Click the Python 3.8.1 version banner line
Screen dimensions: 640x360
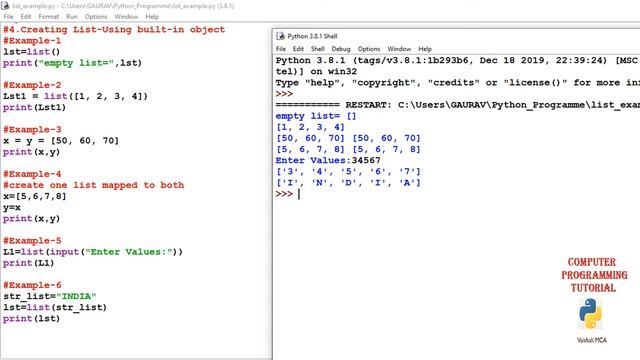point(458,61)
